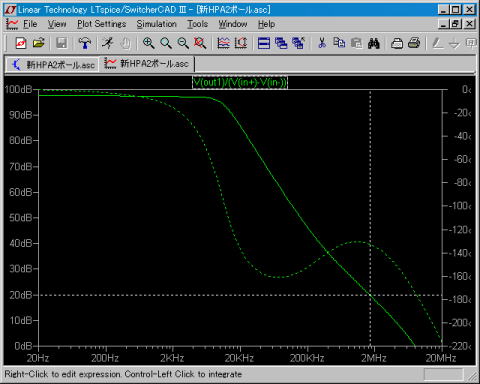
Task: Click the Pick Visible Traces icon
Action: [223, 43]
